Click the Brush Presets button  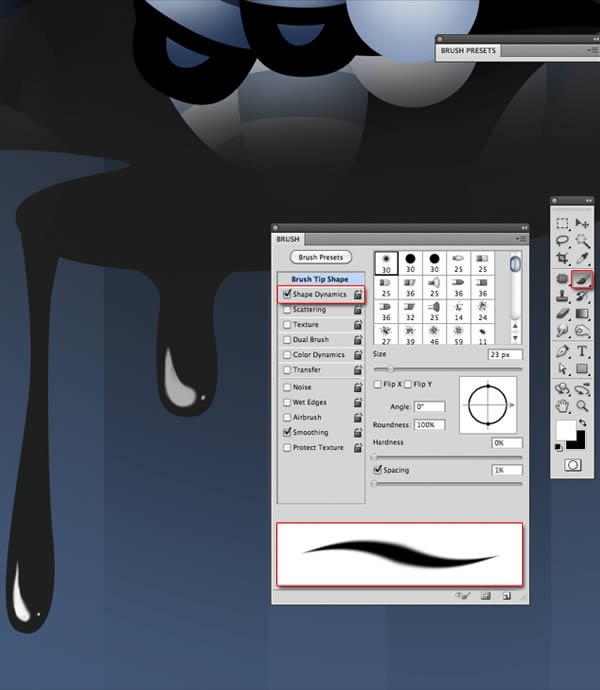320,257
